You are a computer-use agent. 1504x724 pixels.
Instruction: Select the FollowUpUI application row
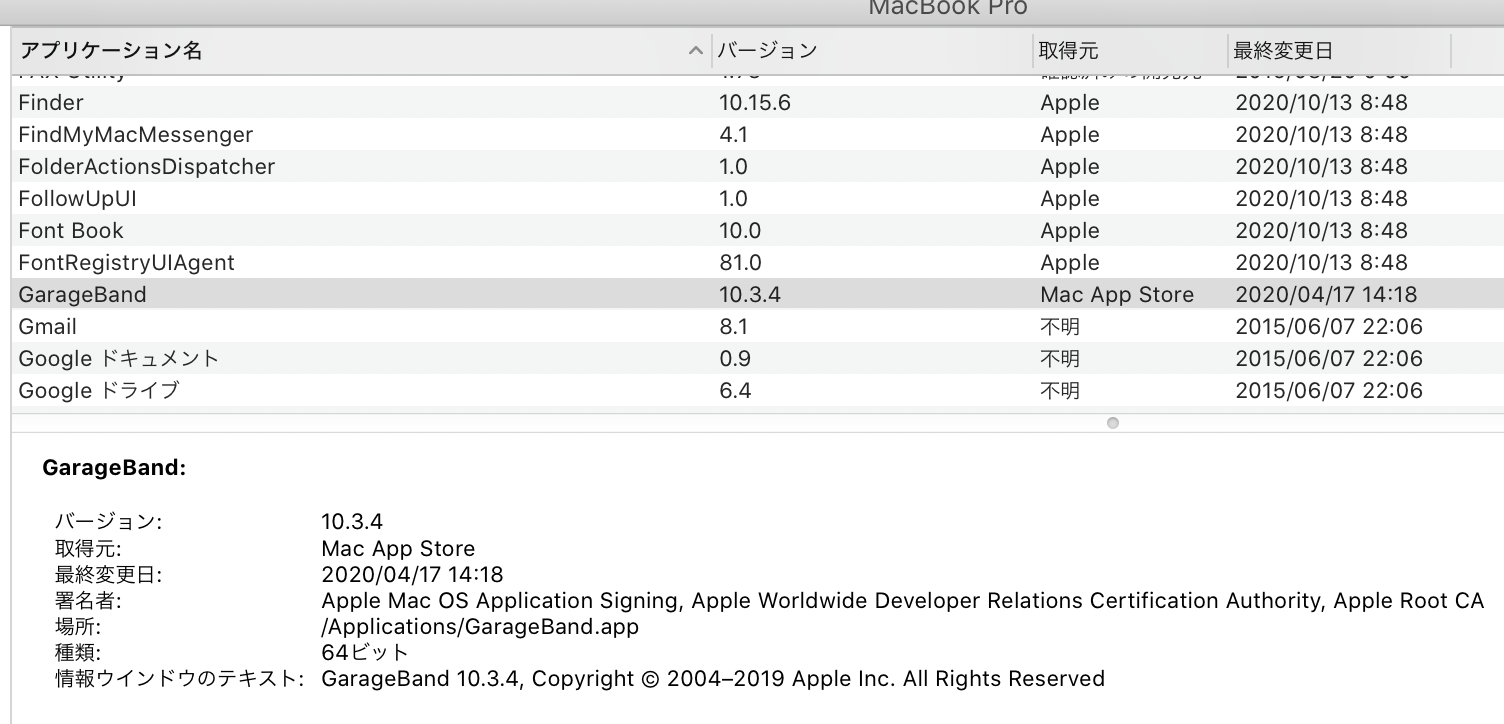click(77, 199)
